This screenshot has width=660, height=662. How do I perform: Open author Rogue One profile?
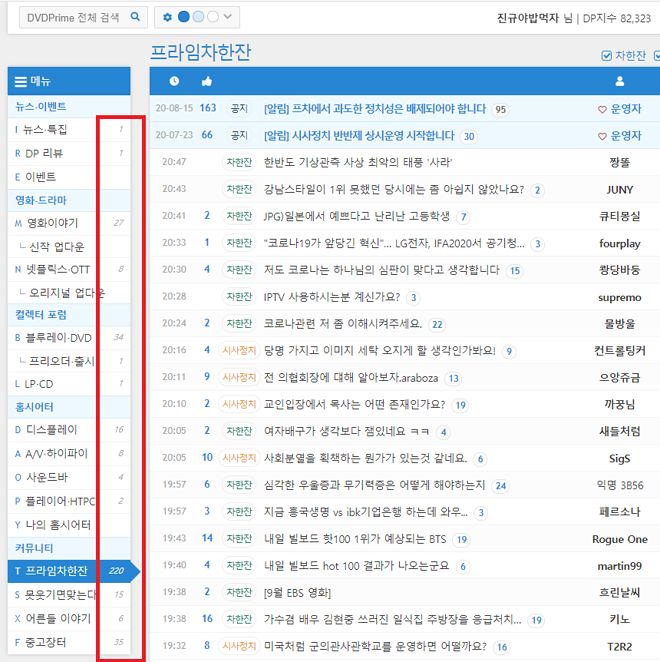point(619,539)
